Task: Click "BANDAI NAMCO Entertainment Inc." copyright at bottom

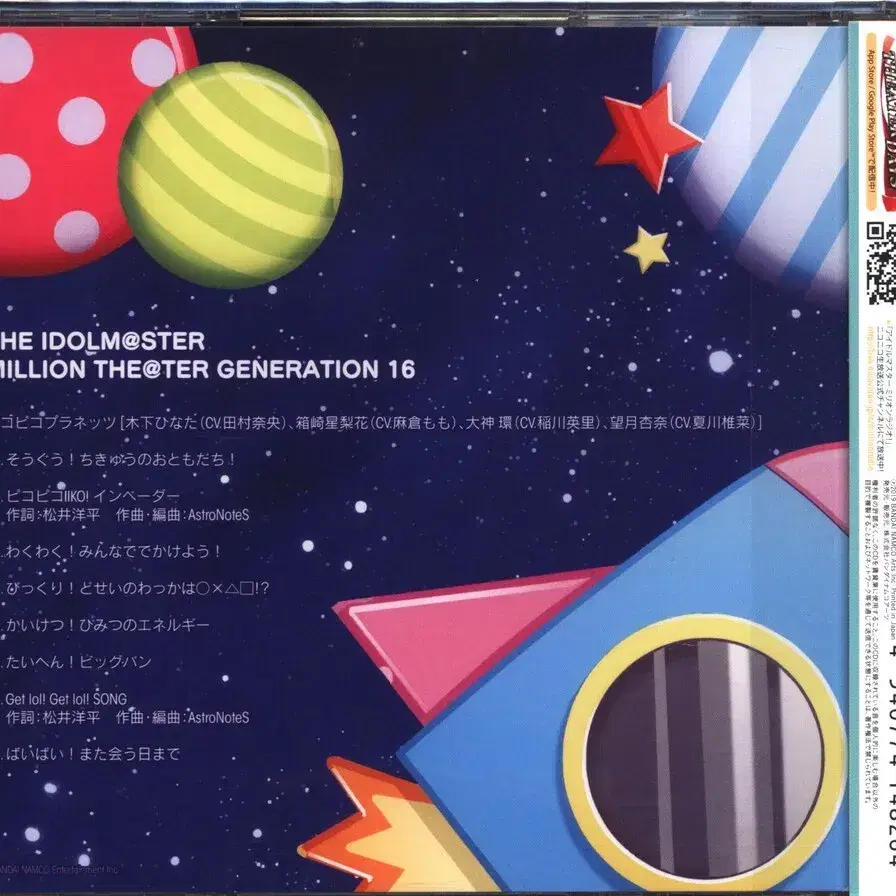Action: 59,870
